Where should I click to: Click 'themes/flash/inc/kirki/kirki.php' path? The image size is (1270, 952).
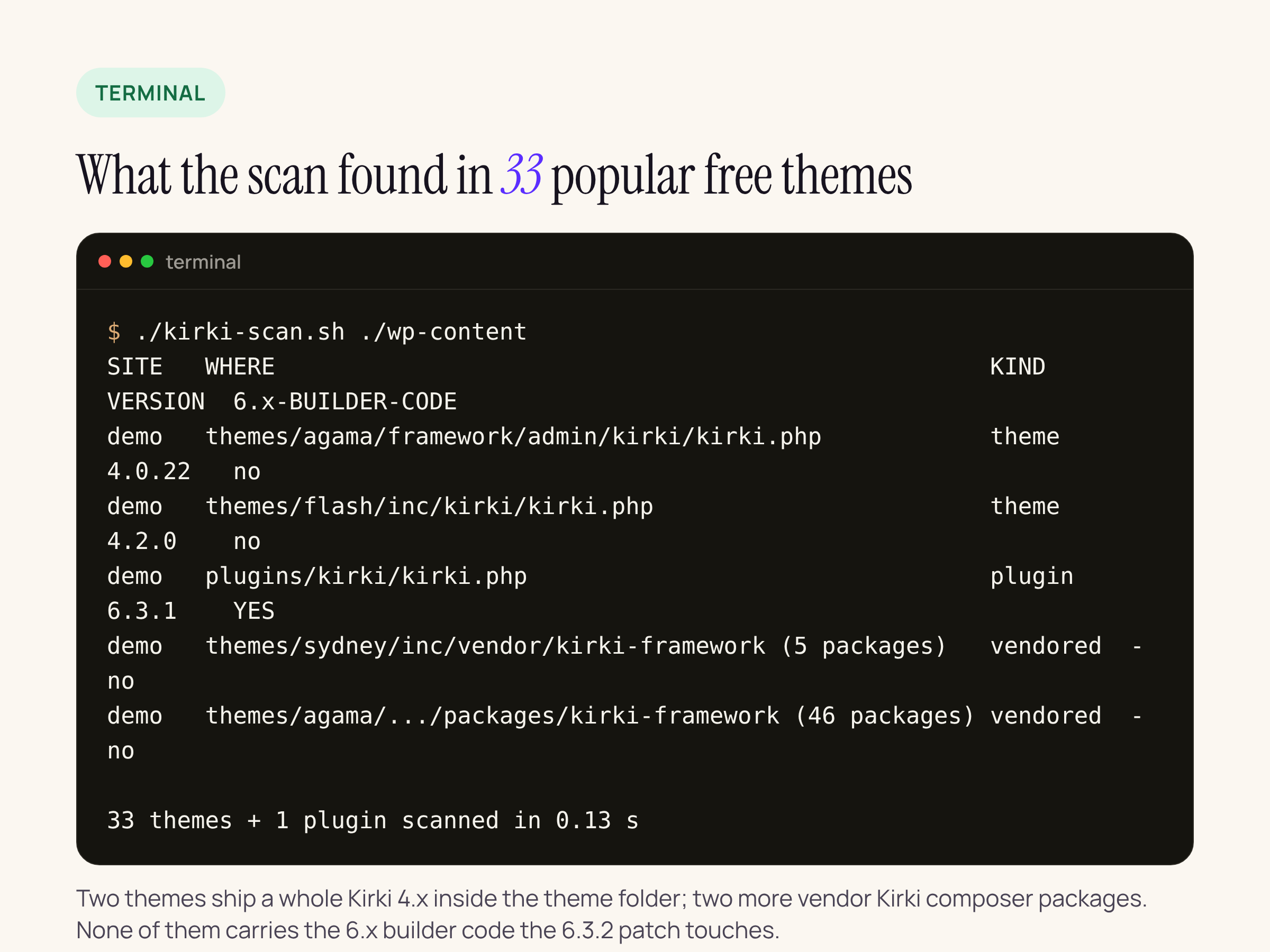pos(430,507)
